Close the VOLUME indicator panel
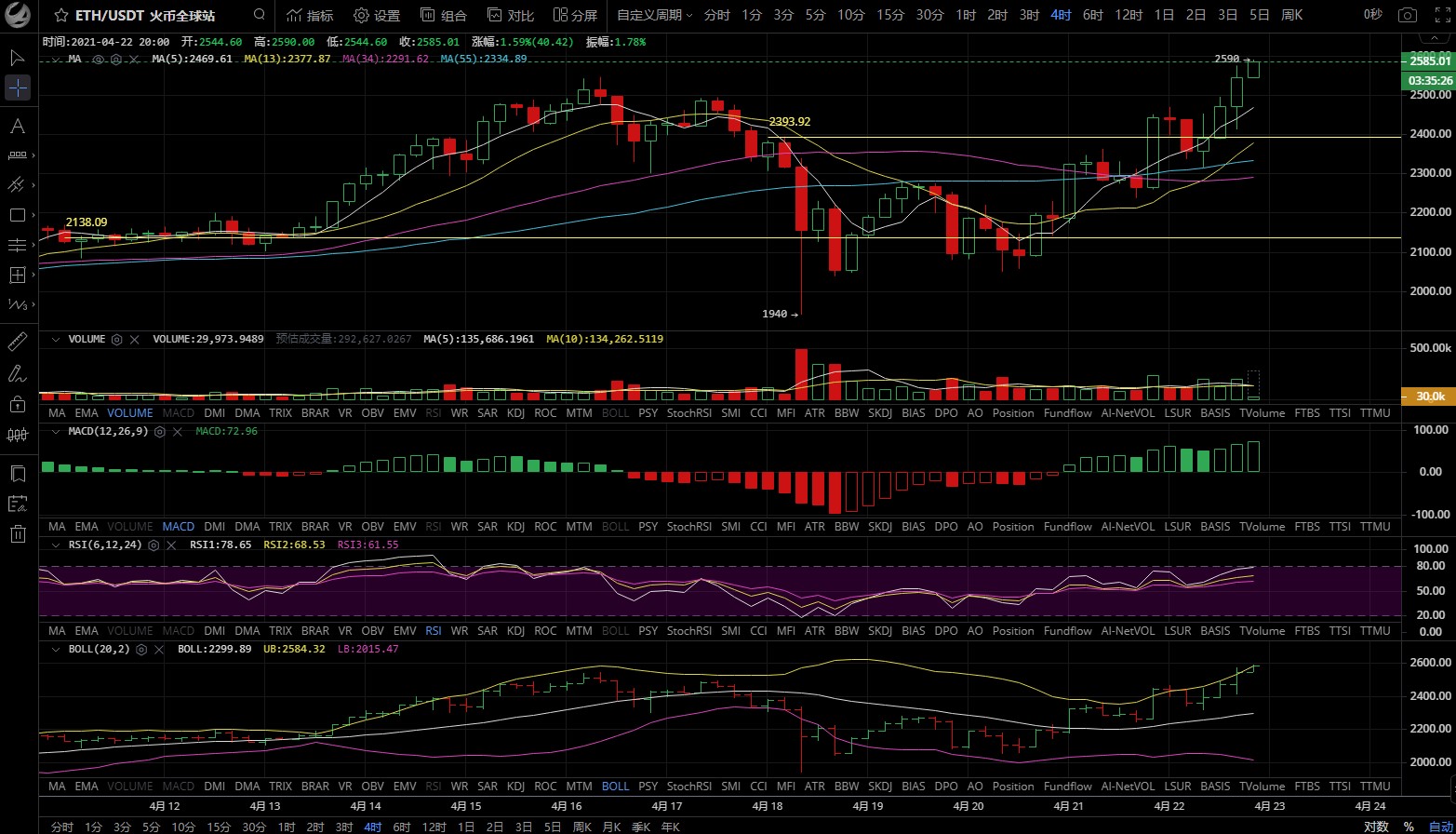Screen dimensions: 1456x834 134,340
